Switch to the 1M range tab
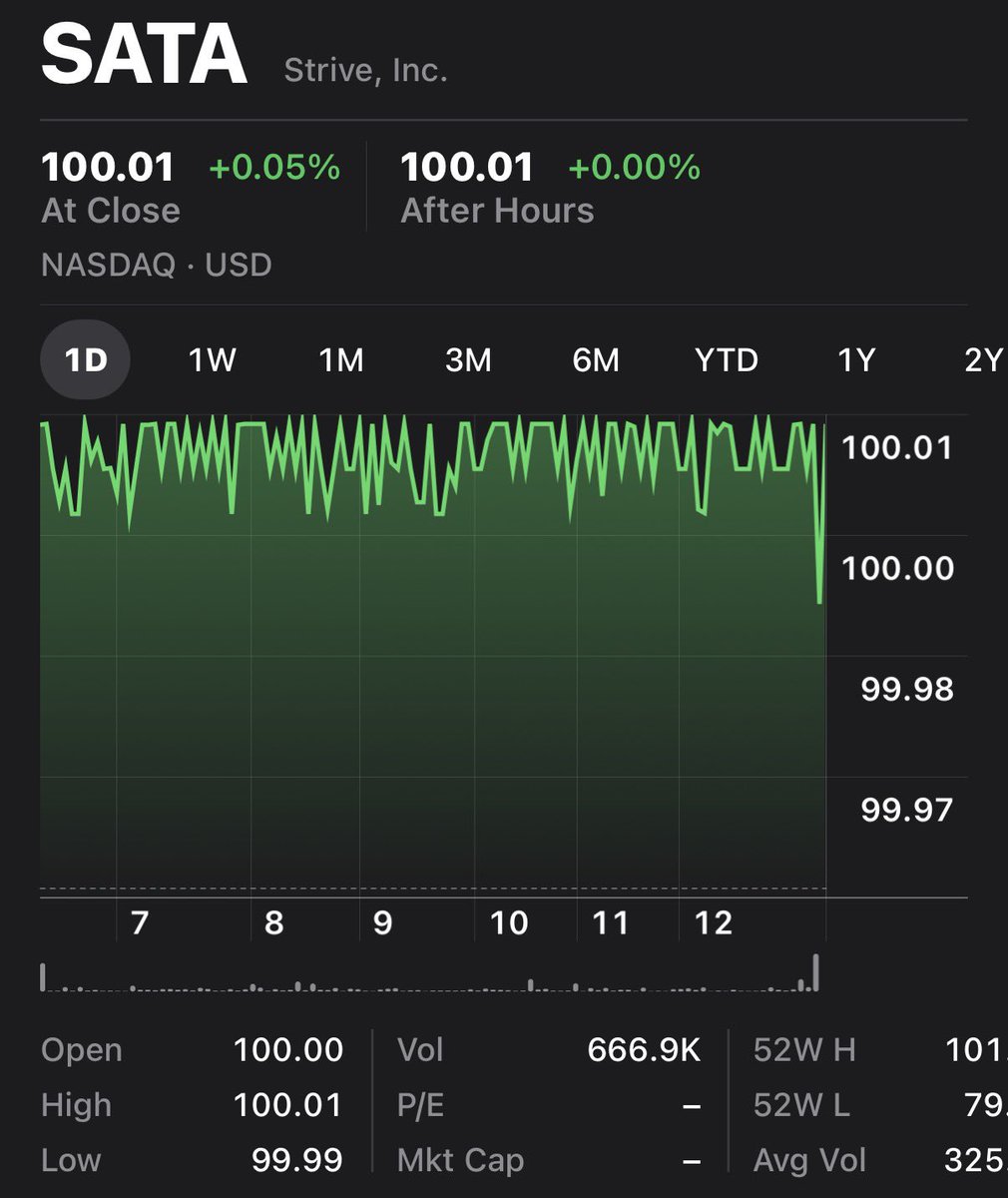 341,359
